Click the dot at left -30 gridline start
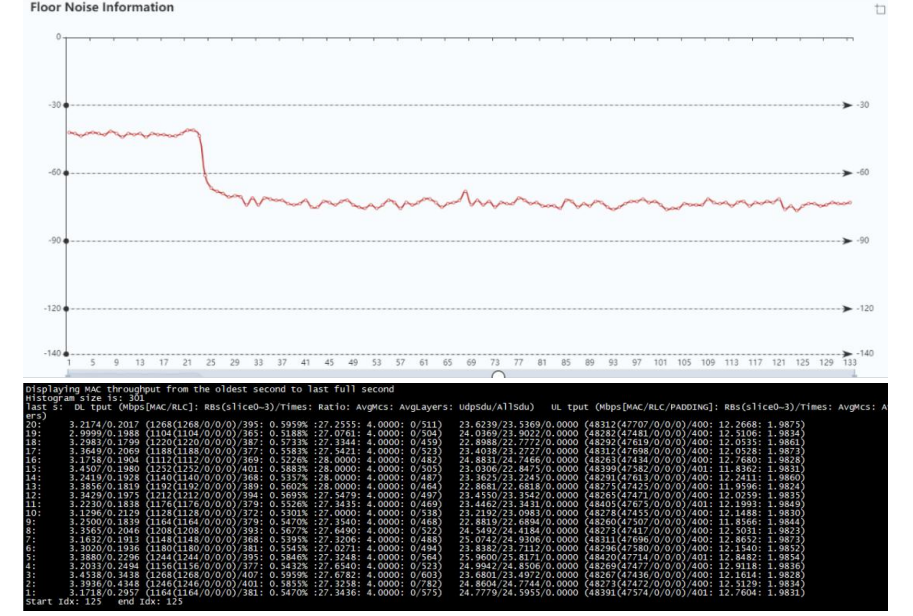The width and height of the screenshot is (913, 616). point(66,105)
